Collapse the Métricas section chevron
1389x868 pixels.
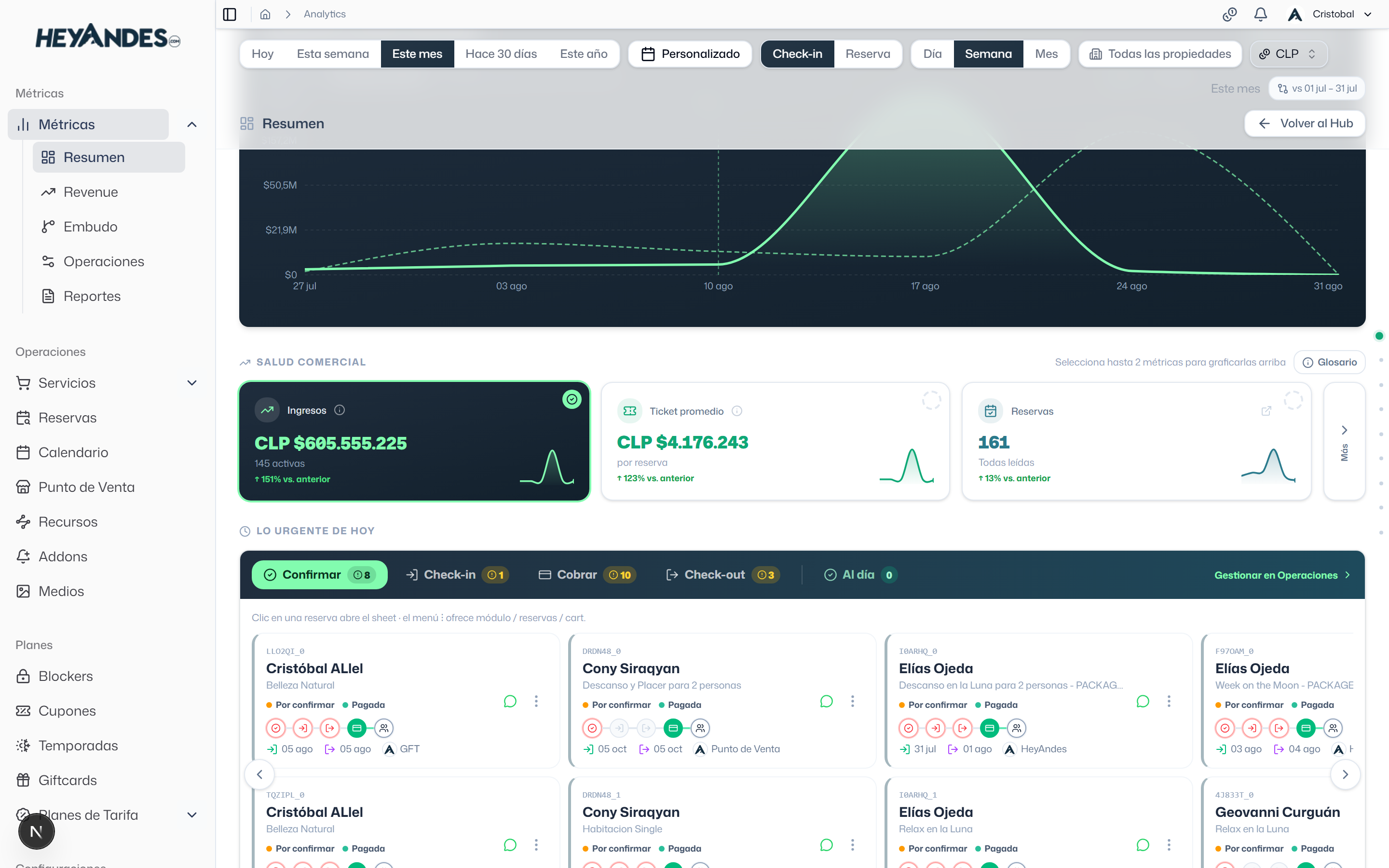192,124
